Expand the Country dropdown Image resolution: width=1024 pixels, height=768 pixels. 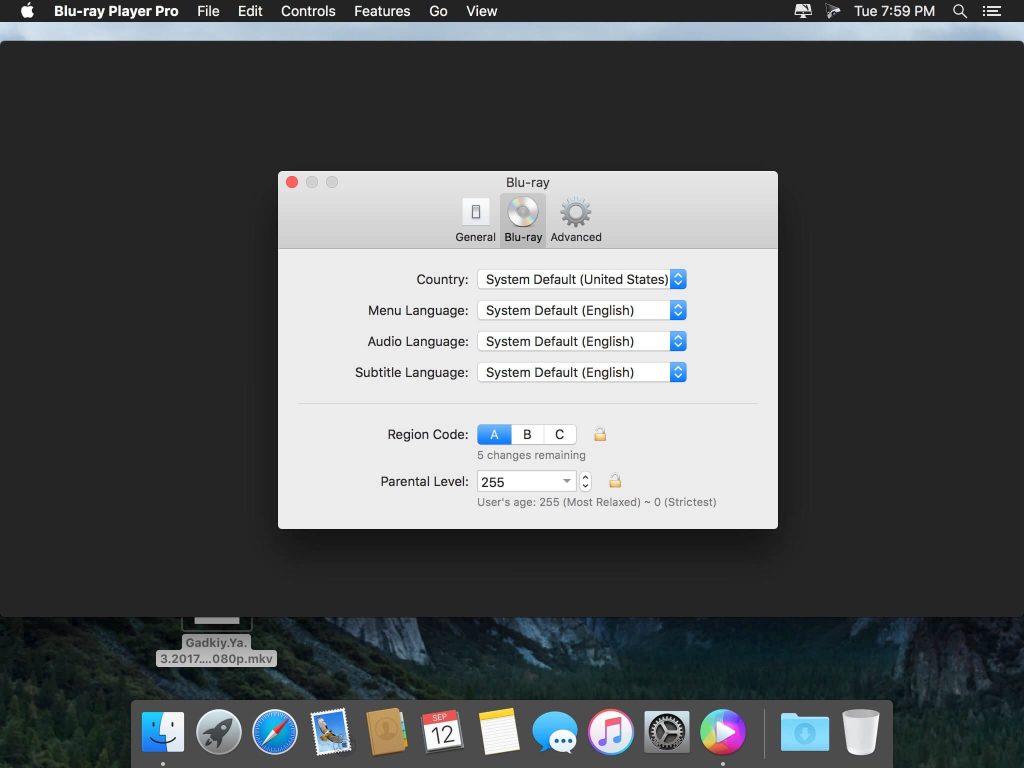(581, 279)
